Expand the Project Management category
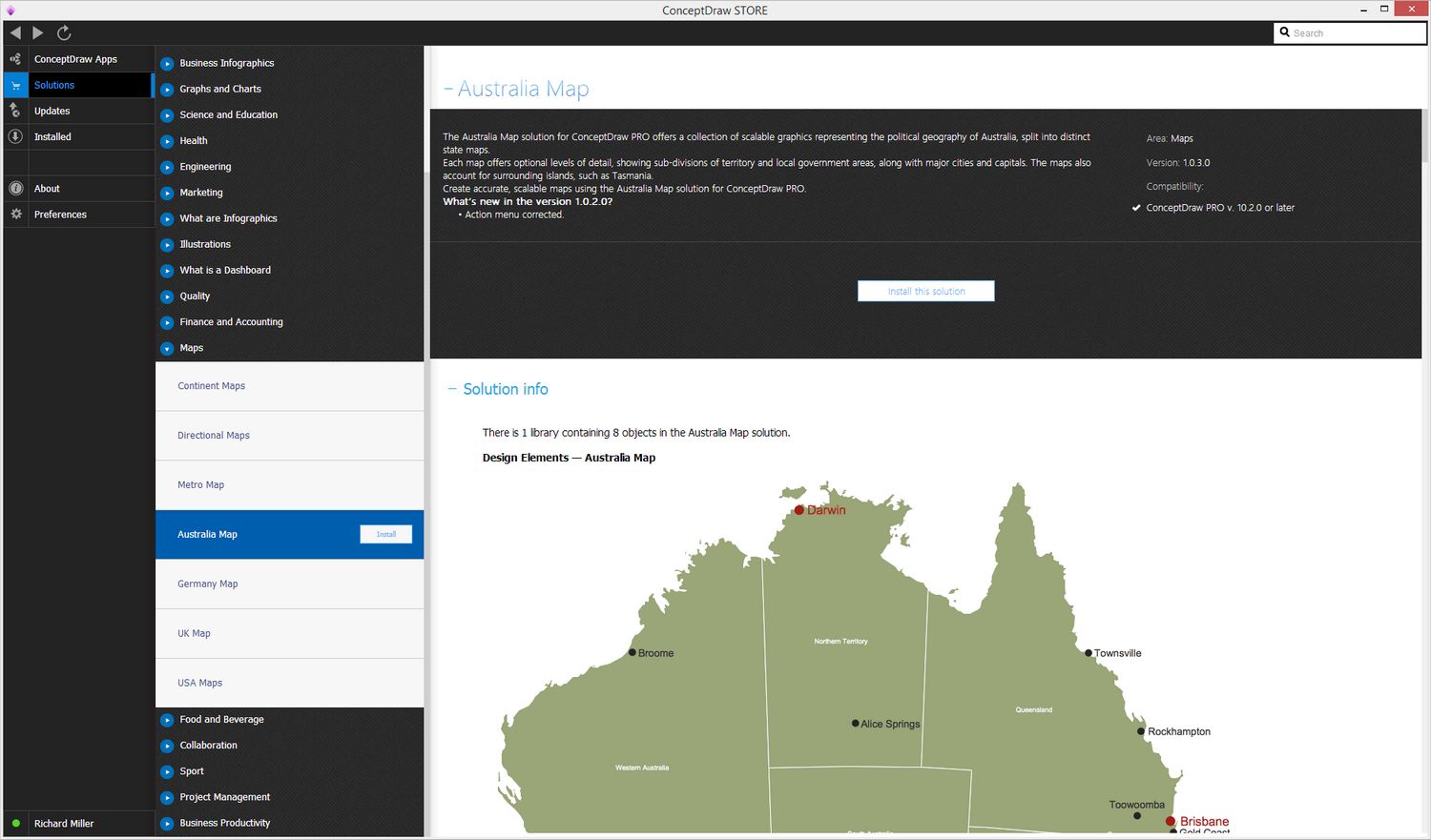The height and width of the screenshot is (840, 1431). pos(167,797)
